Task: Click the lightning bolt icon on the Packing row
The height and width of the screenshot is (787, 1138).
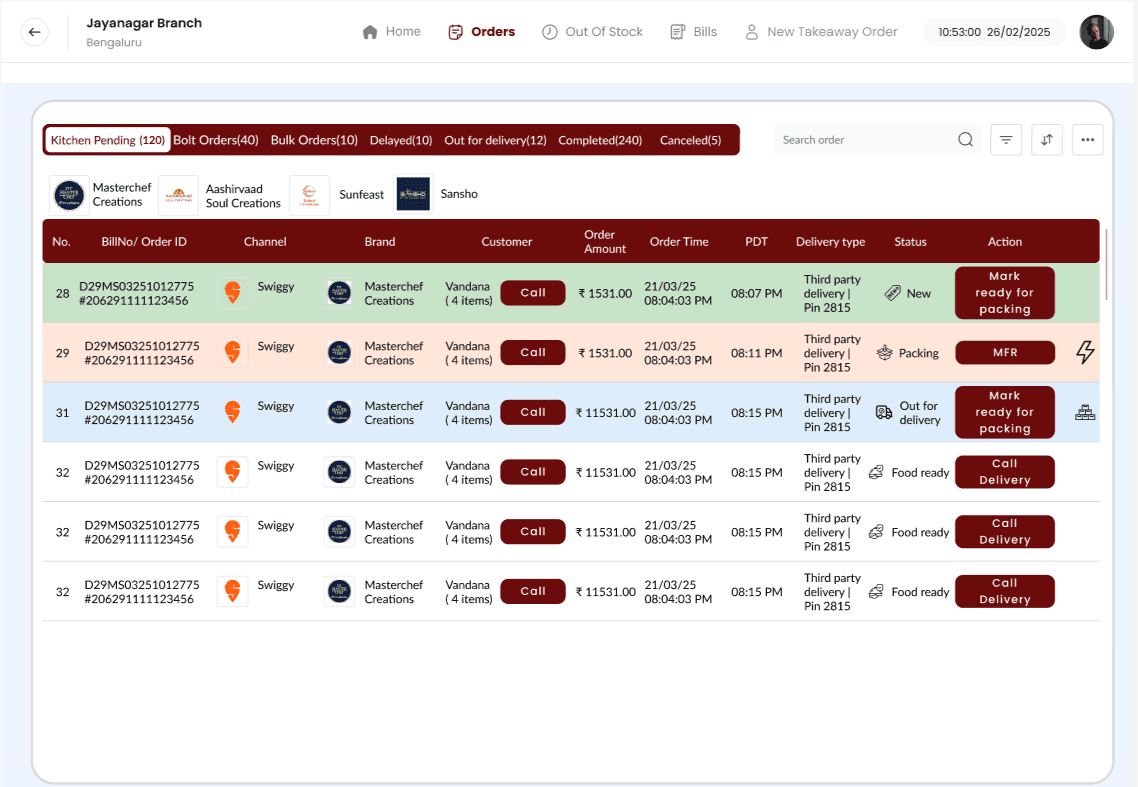Action: point(1084,352)
